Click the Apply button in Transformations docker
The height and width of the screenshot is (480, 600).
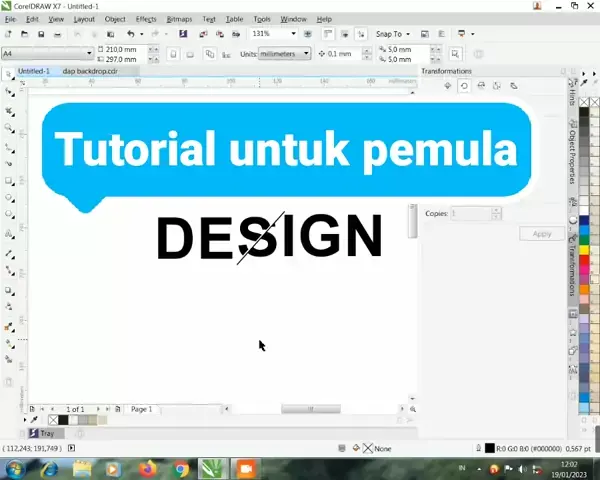(x=541, y=233)
